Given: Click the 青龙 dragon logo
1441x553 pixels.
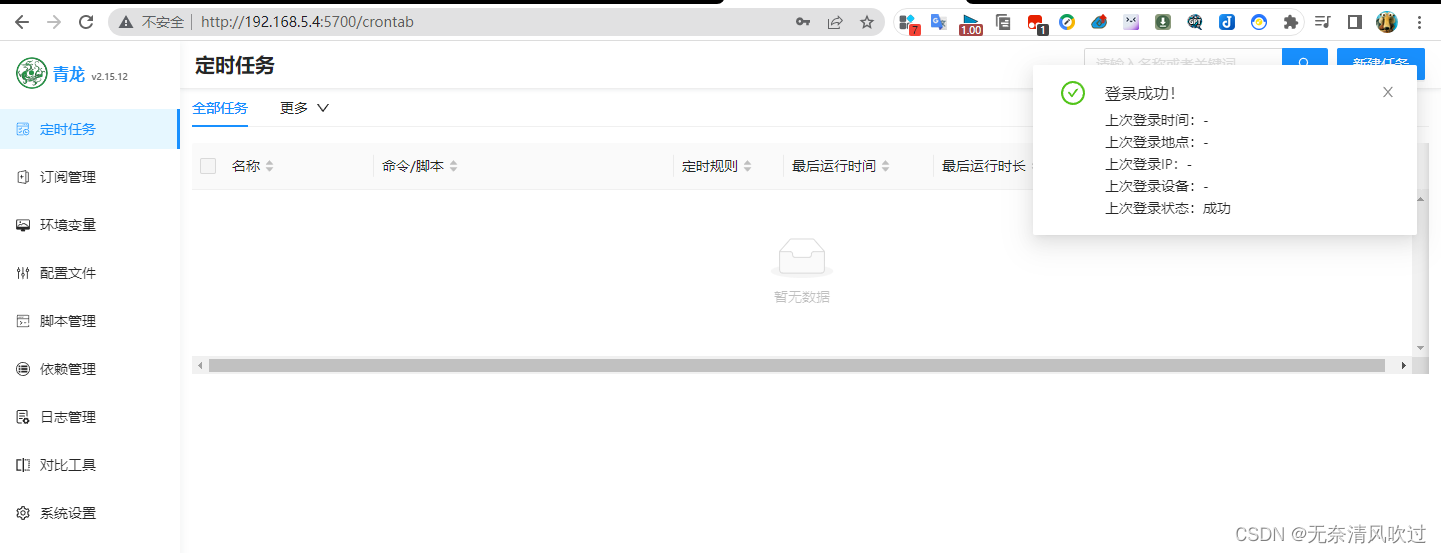Looking at the screenshot, I should 32,73.
